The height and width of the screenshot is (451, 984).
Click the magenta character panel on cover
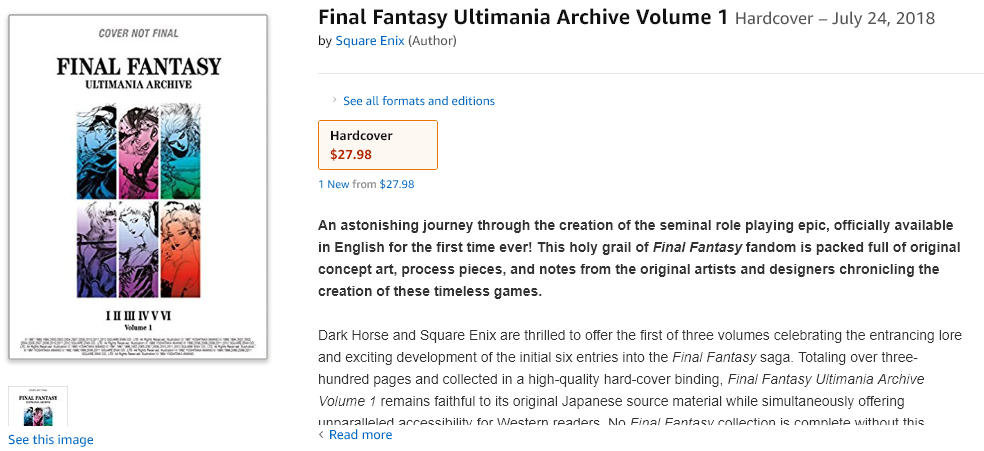[x=138, y=146]
